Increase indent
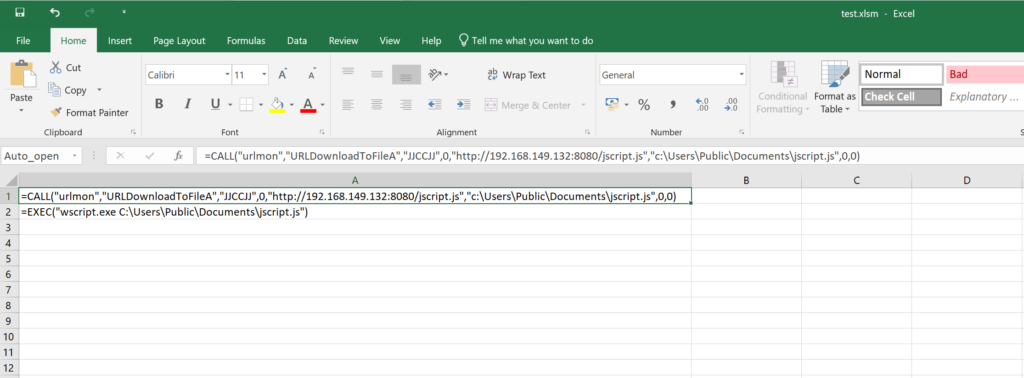 pos(464,104)
